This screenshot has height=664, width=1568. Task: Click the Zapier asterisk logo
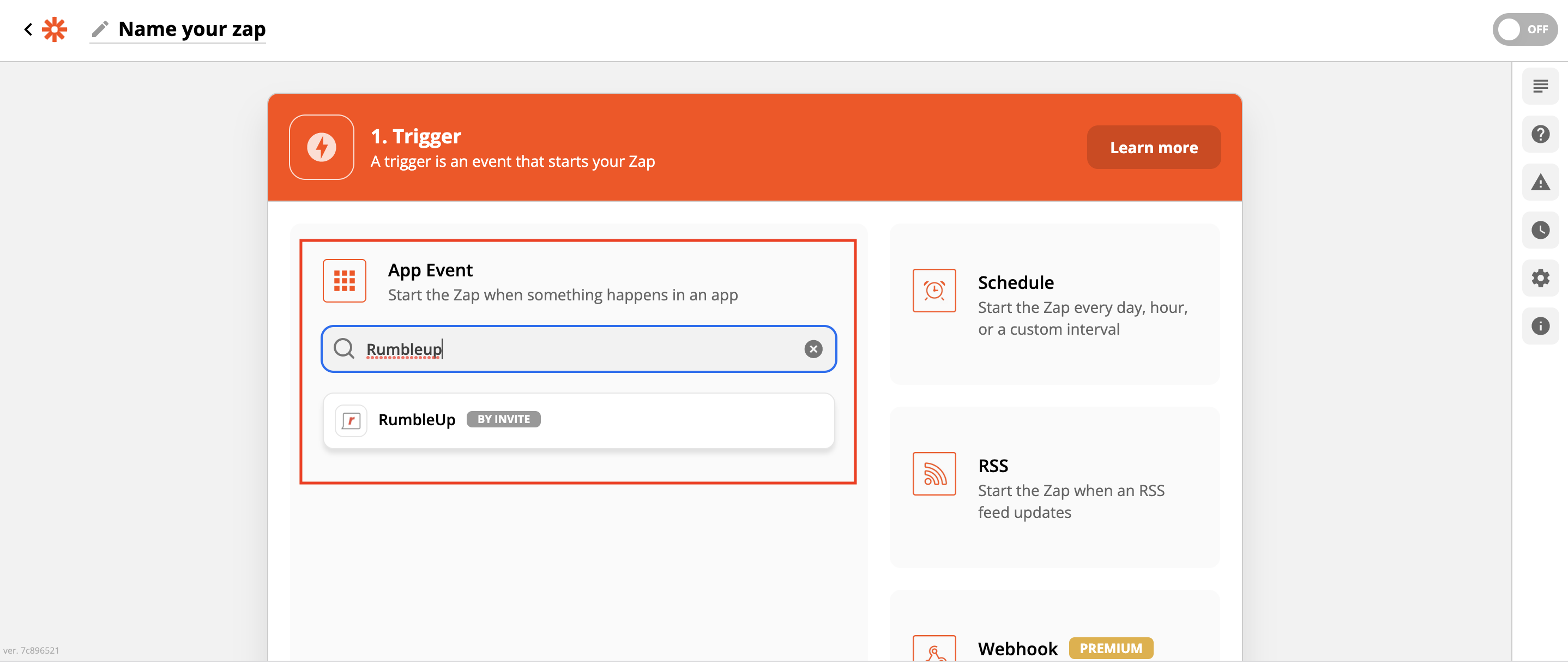click(x=54, y=29)
